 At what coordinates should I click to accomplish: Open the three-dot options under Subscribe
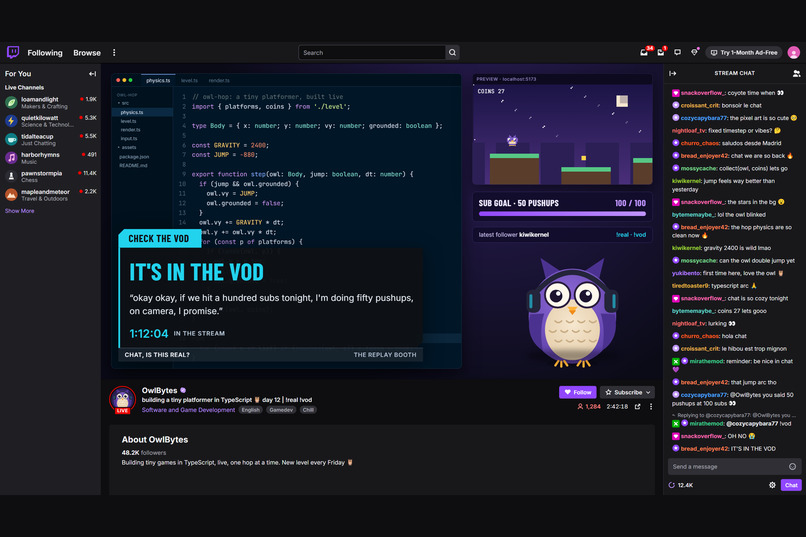click(651, 406)
